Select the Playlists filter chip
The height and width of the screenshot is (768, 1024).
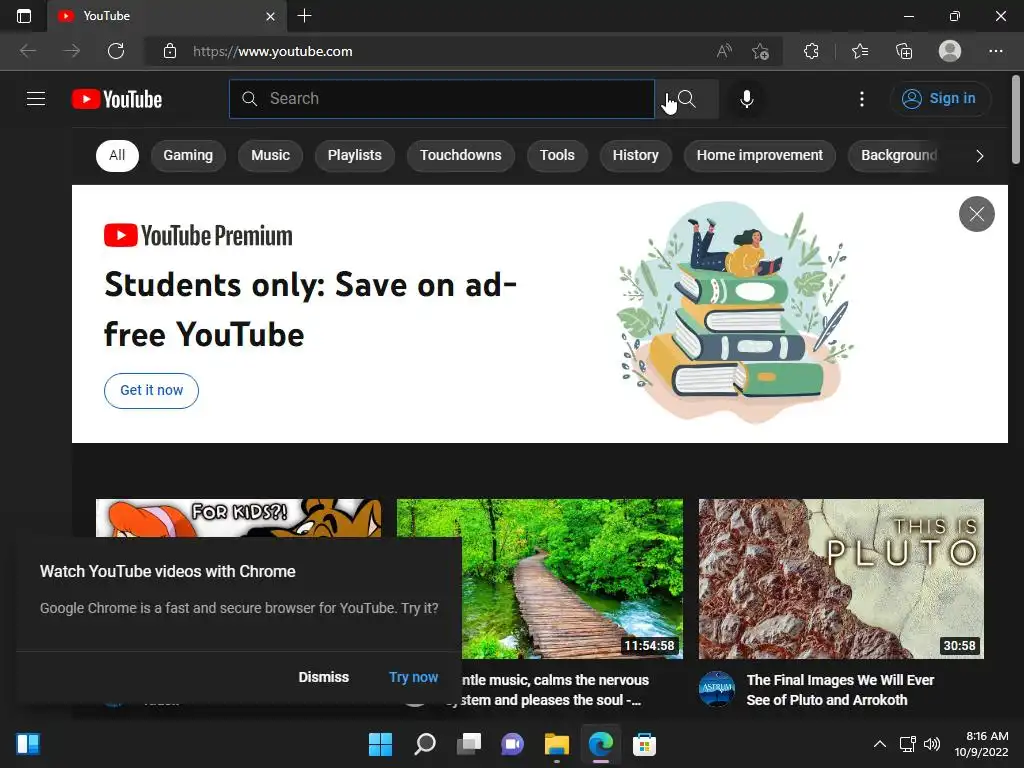(x=355, y=155)
